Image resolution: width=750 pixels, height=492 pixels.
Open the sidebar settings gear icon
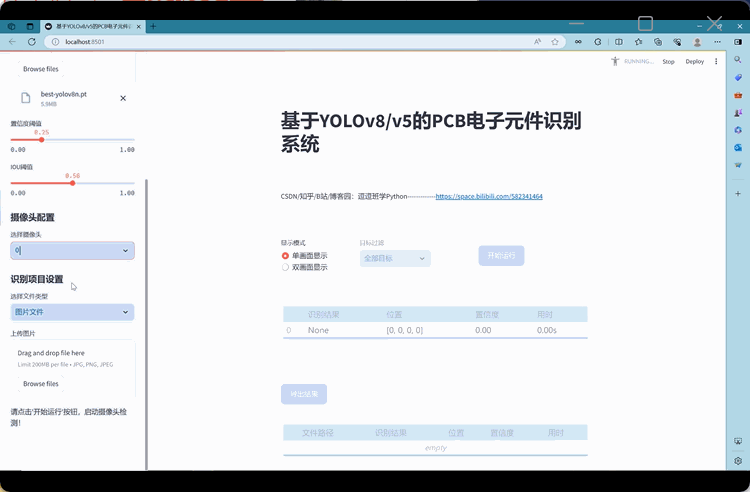[738, 461]
